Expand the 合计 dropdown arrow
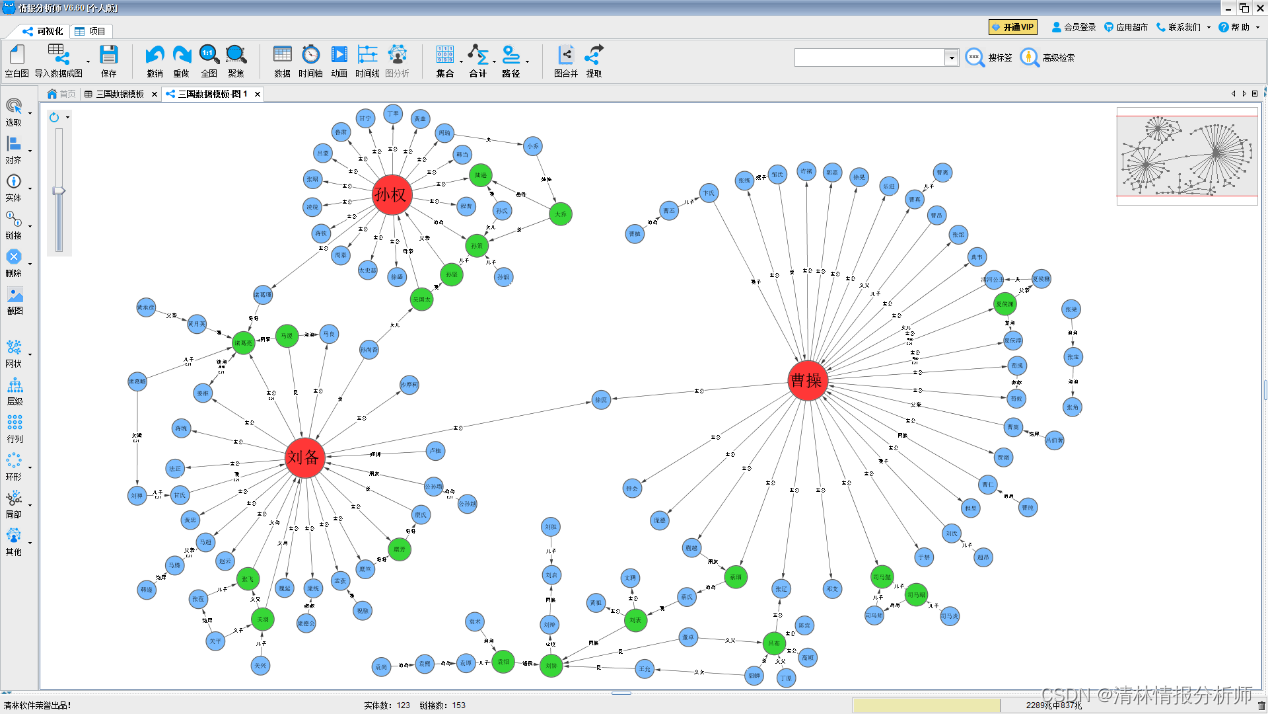Image resolution: width=1268 pixels, height=714 pixels. [493, 60]
